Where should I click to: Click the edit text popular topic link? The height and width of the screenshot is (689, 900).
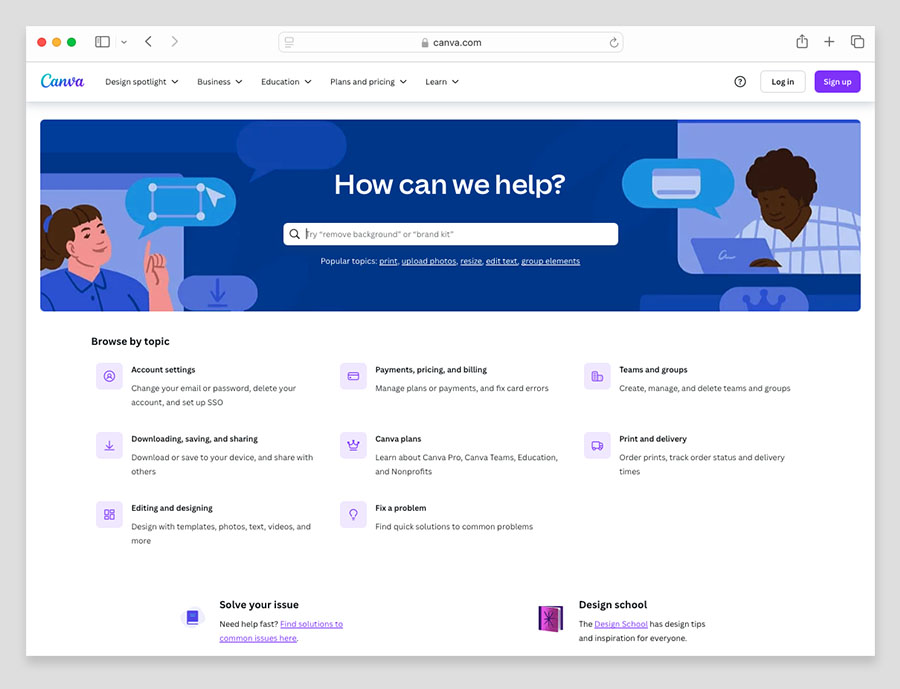pos(502,261)
